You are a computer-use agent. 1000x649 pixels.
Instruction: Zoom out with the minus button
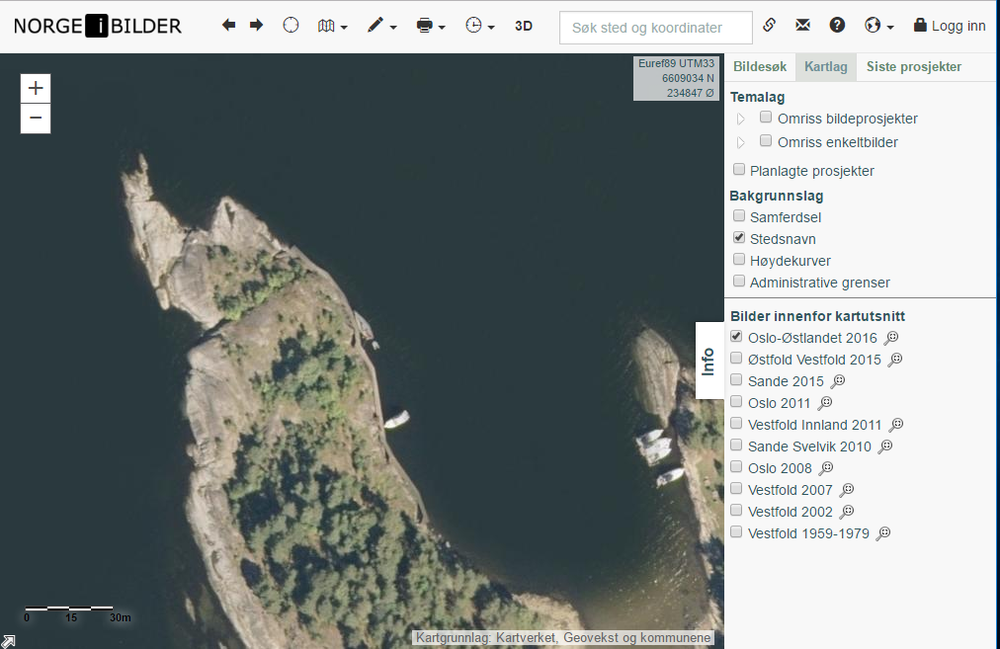36,118
